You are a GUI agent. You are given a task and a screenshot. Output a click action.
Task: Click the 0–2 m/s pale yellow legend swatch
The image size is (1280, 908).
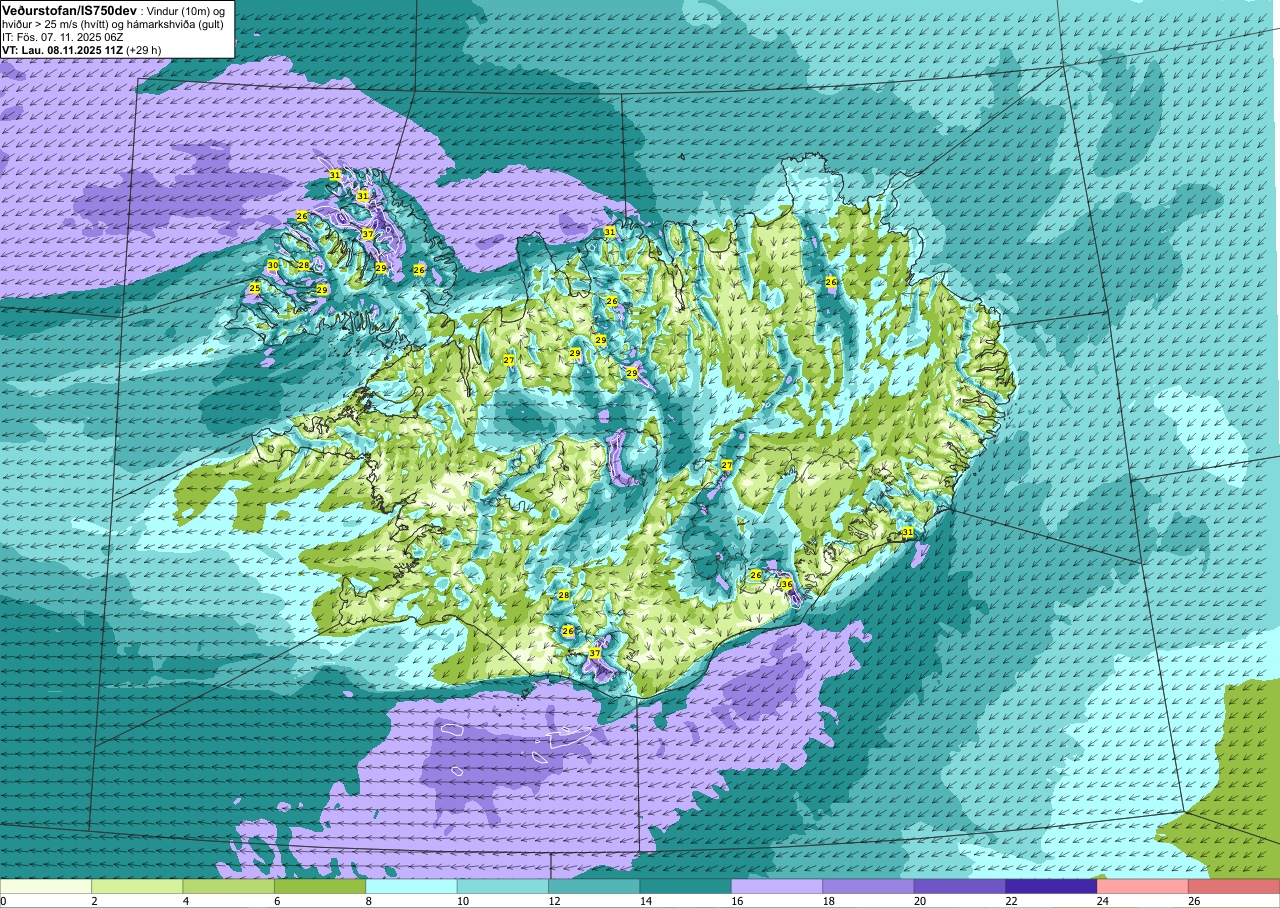point(46,886)
